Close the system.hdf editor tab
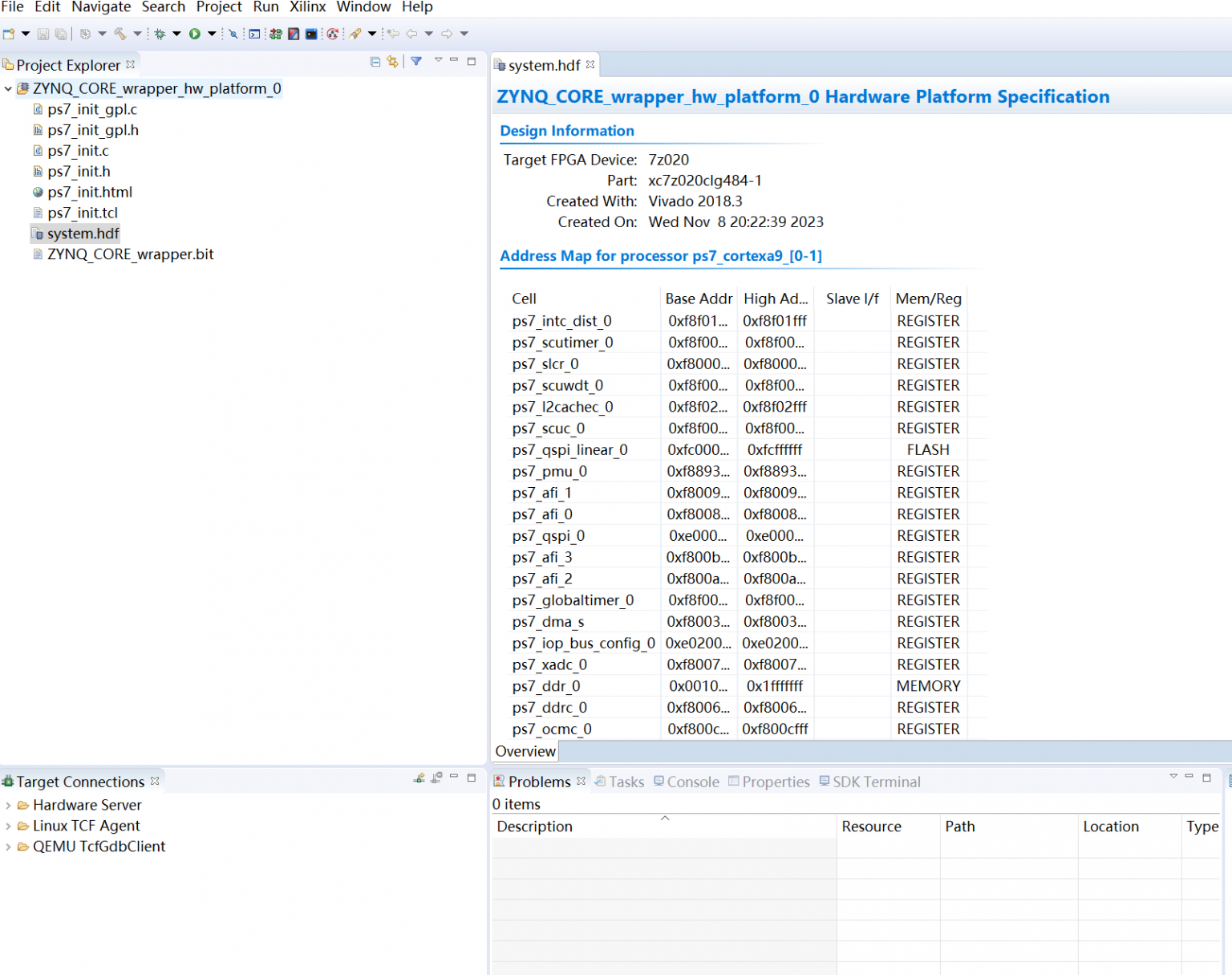The width and height of the screenshot is (1232, 975). point(590,65)
